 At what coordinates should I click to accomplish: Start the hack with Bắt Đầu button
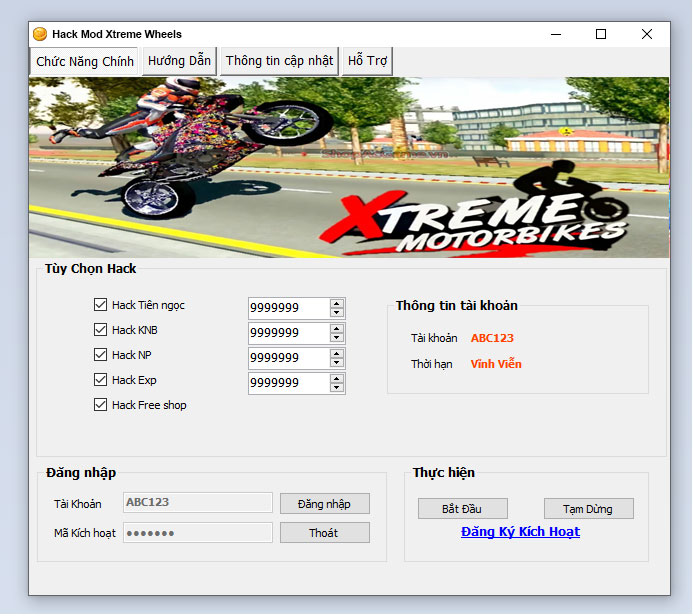tap(462, 509)
